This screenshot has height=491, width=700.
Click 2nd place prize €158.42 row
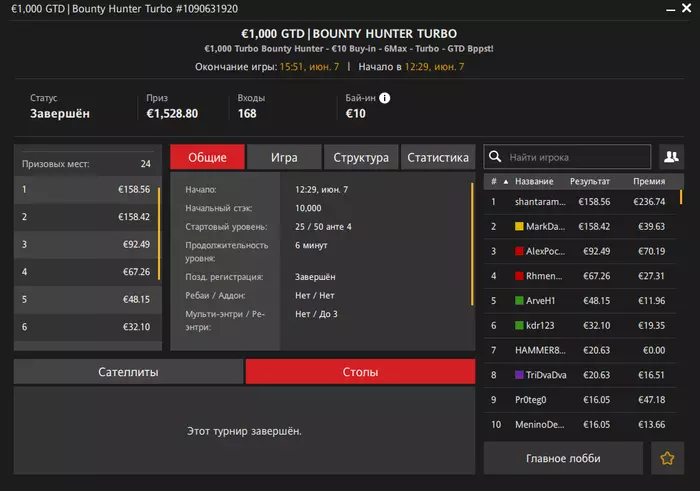86,217
